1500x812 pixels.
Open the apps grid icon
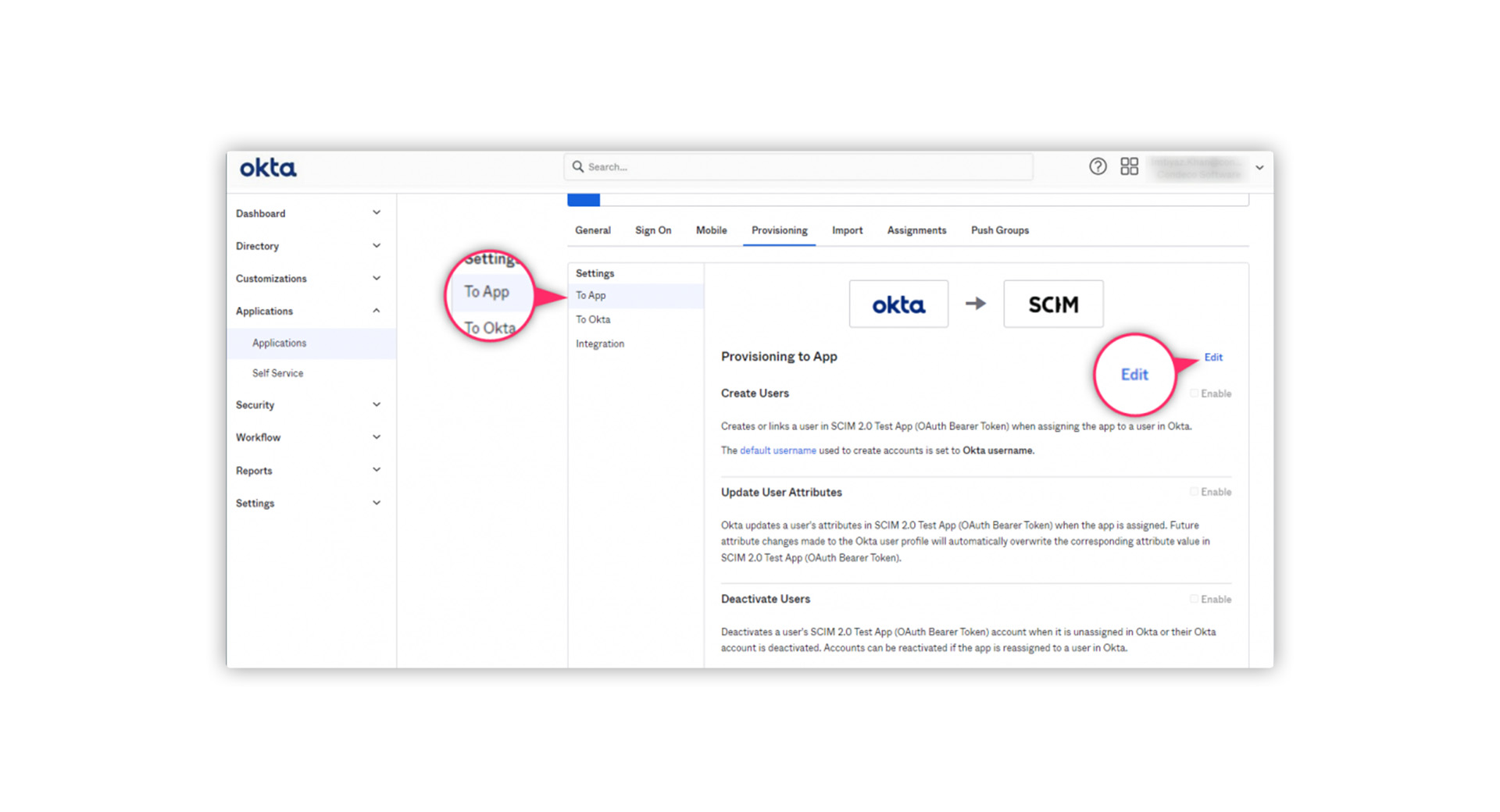click(x=1129, y=166)
